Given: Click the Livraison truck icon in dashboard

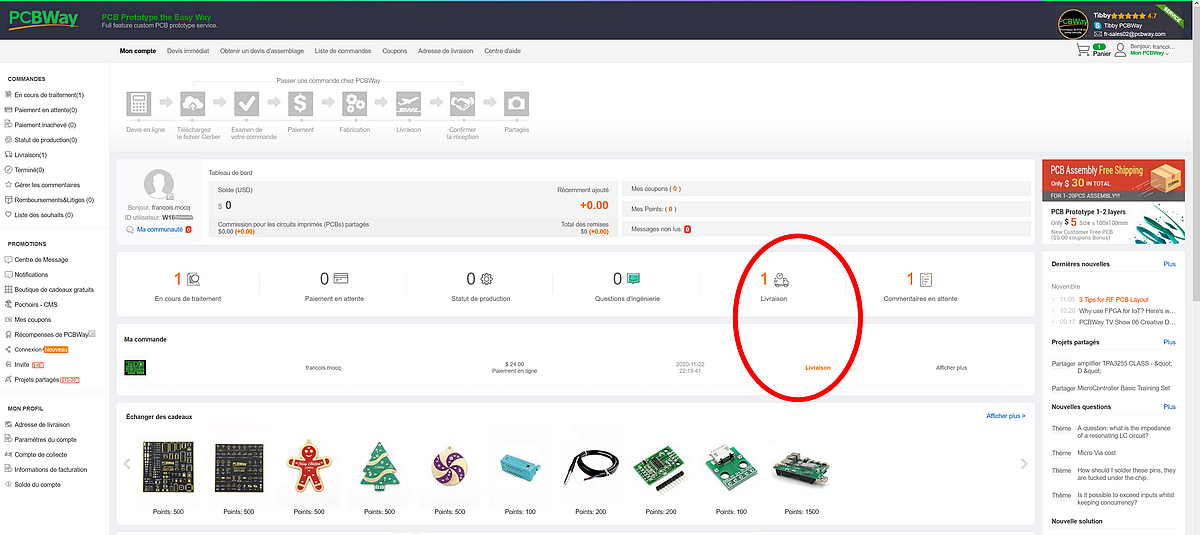Looking at the screenshot, I should (780, 280).
